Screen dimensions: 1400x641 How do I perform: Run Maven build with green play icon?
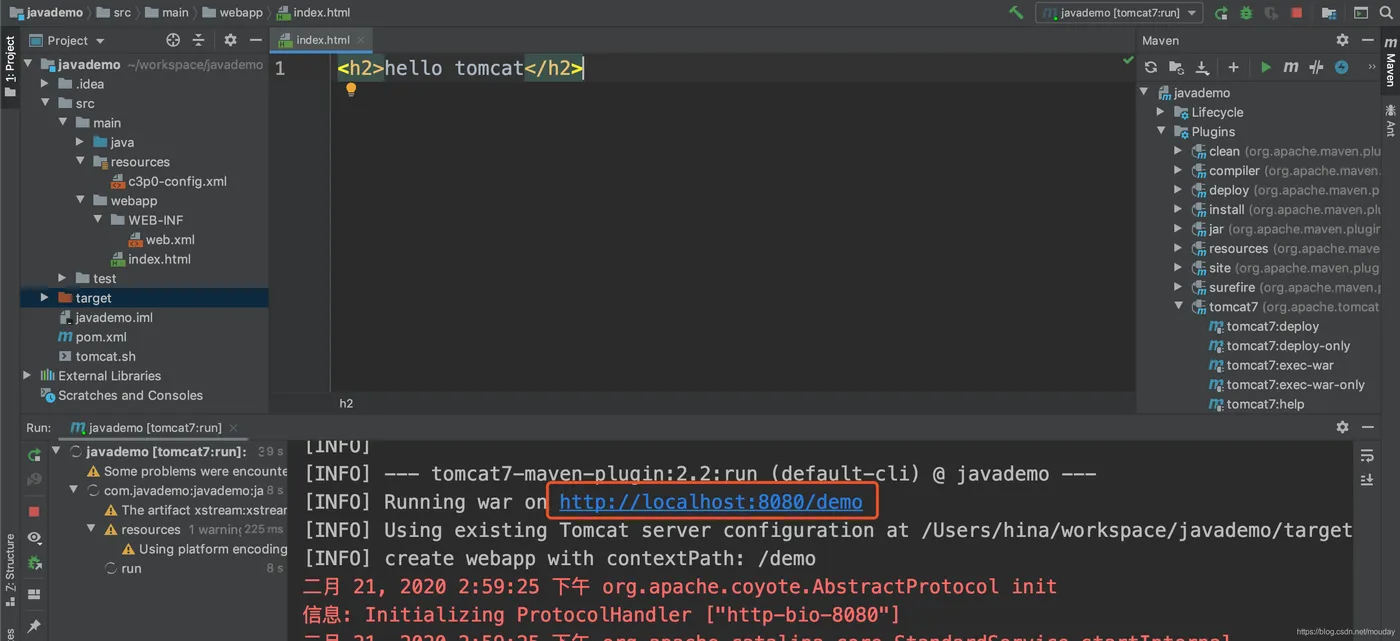point(1266,67)
